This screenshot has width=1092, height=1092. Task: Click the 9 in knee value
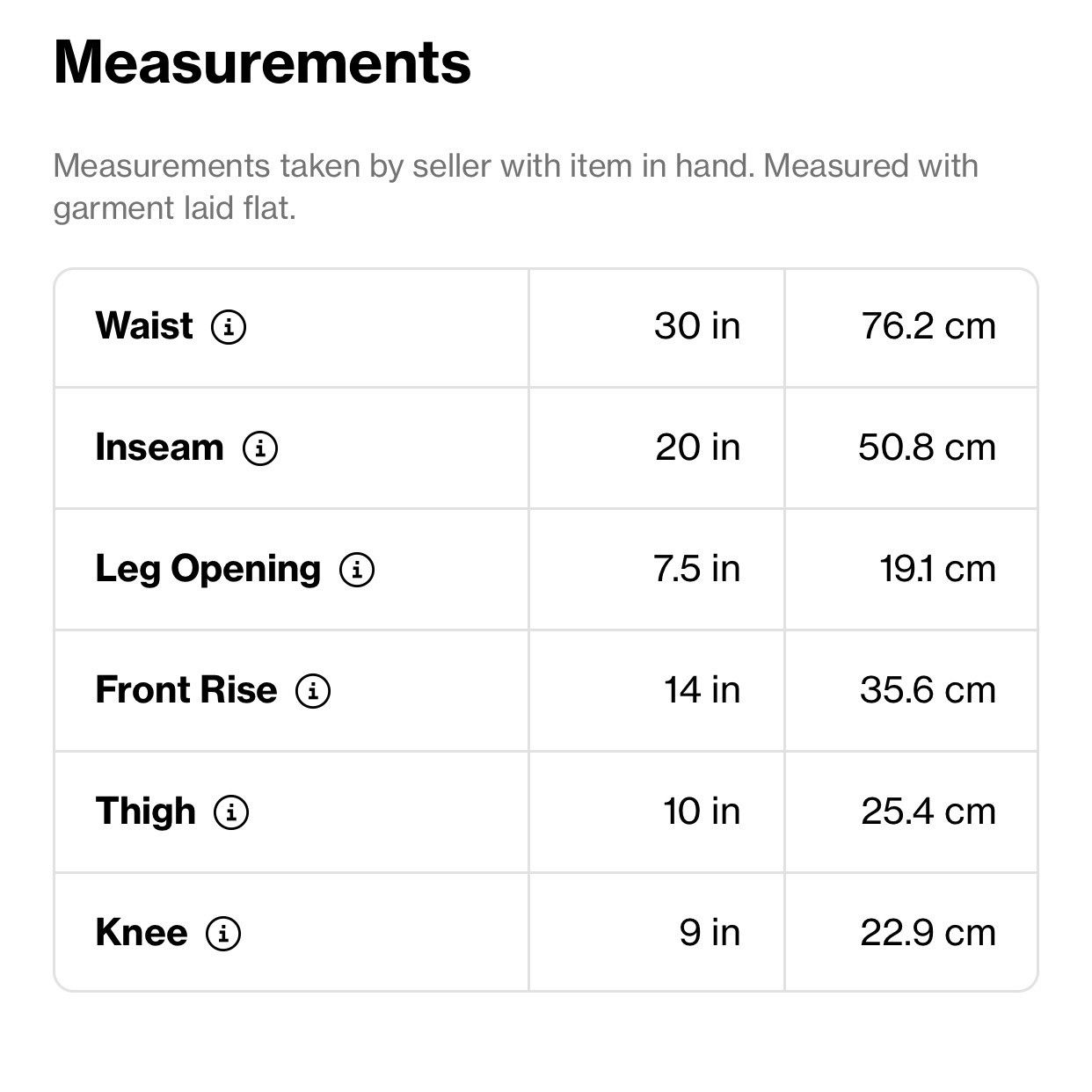click(x=710, y=933)
